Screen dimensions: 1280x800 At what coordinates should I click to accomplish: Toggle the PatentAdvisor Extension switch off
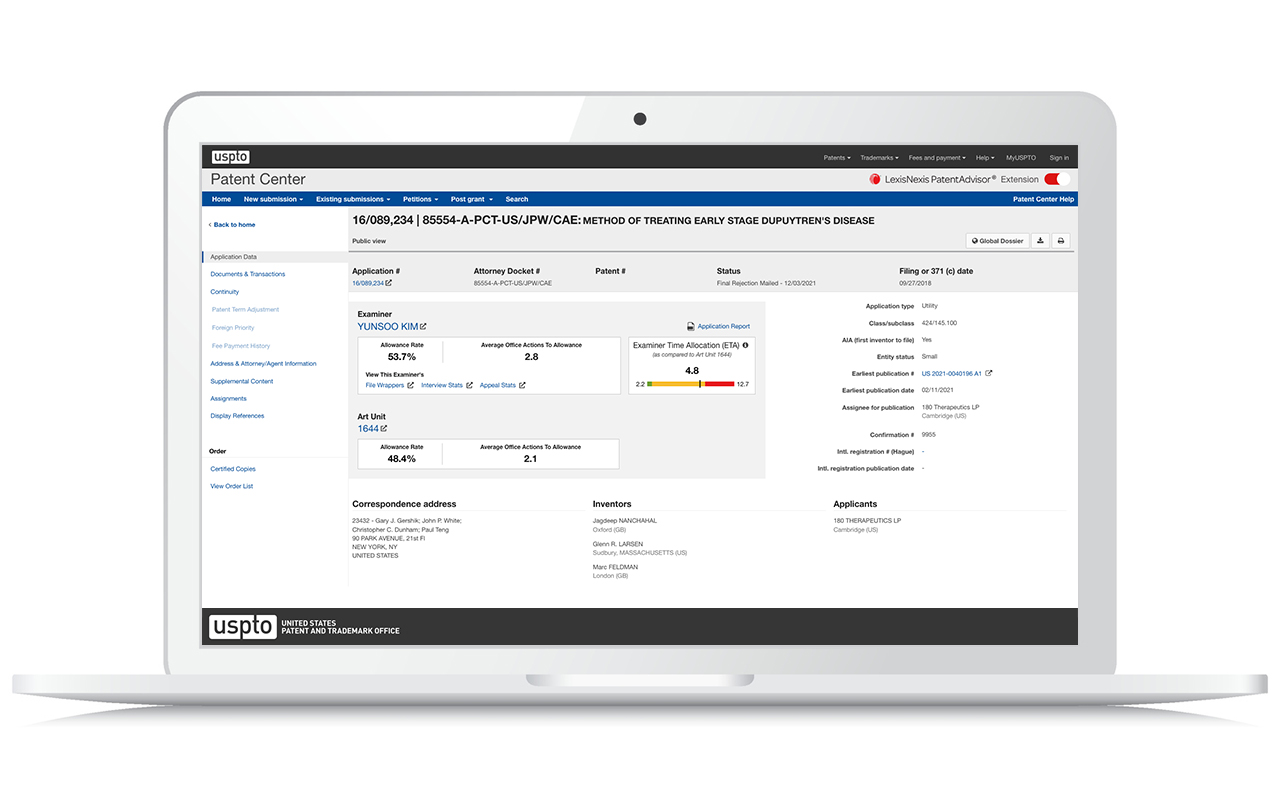1057,178
